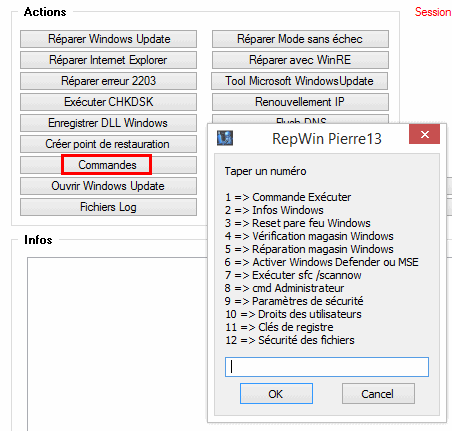
Task: Confirm the dialog with the OK button
Action: click(276, 394)
